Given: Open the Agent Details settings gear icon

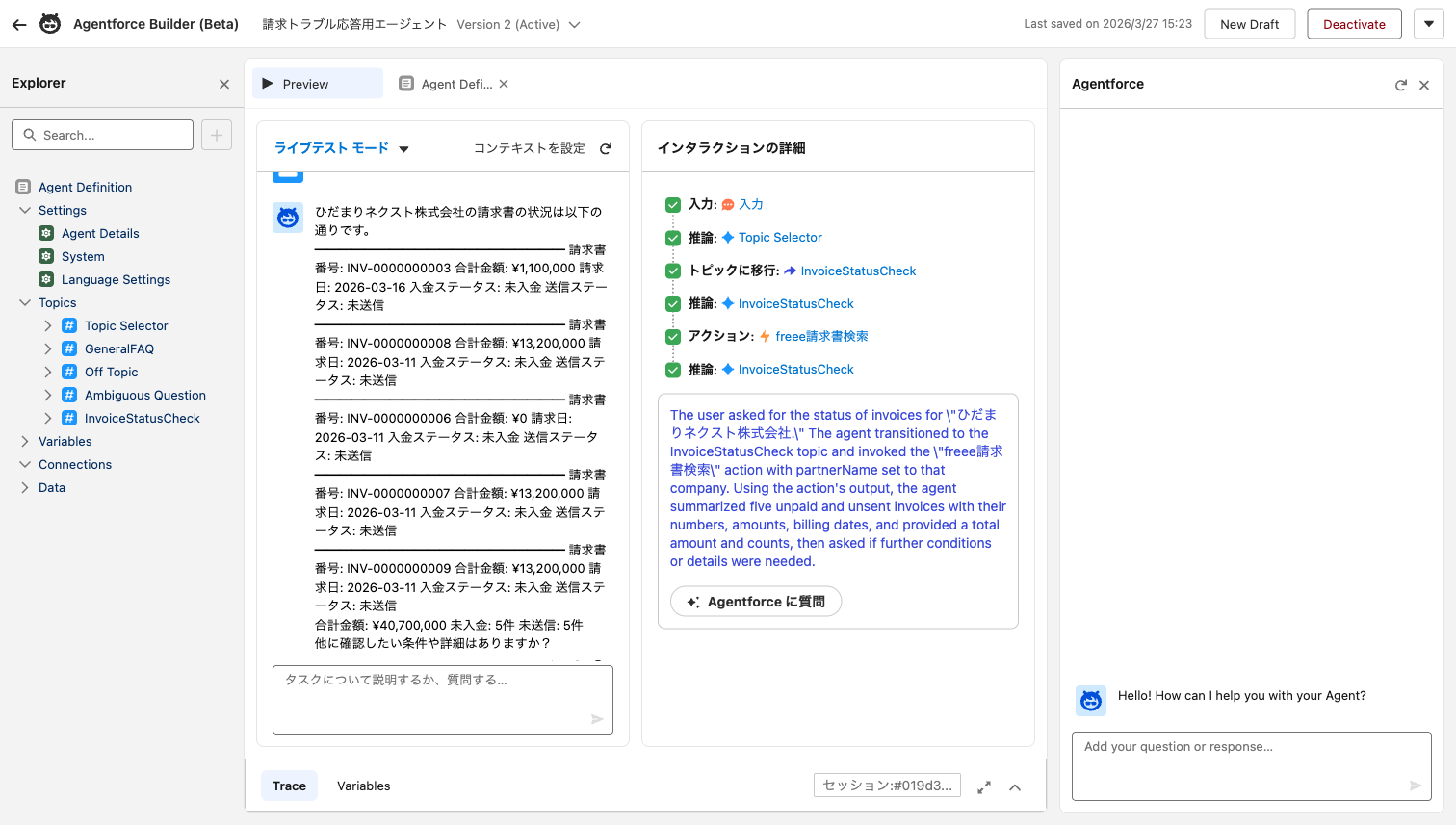Looking at the screenshot, I should click(x=45, y=233).
